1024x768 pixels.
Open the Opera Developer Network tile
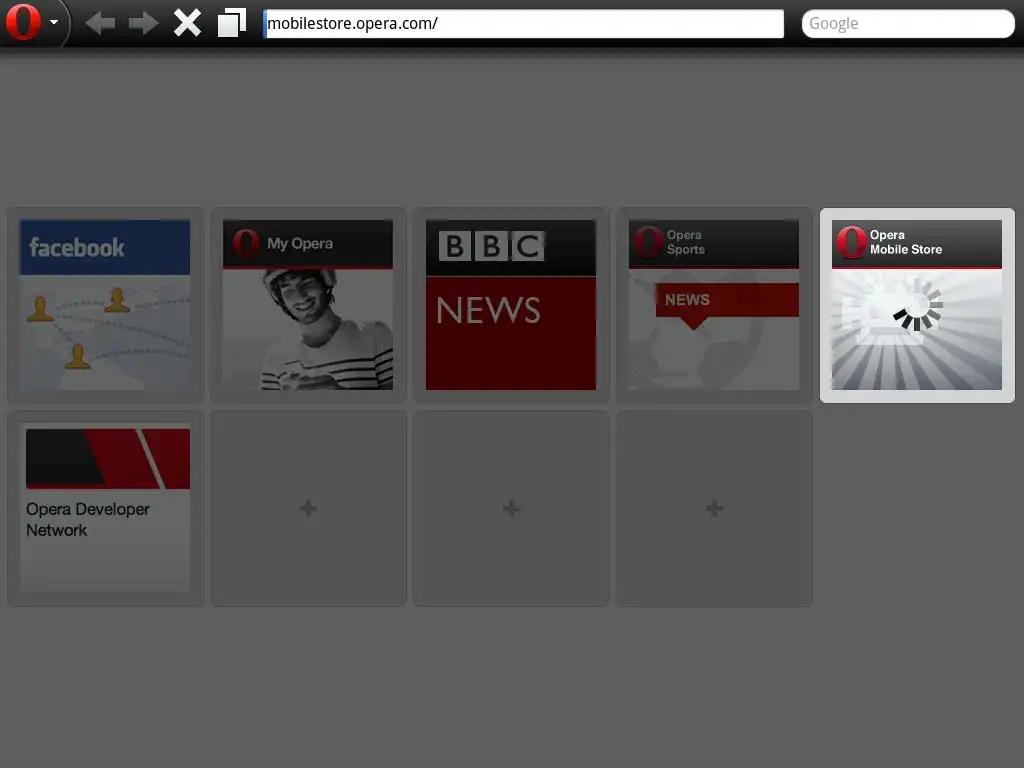pyautogui.click(x=105, y=508)
